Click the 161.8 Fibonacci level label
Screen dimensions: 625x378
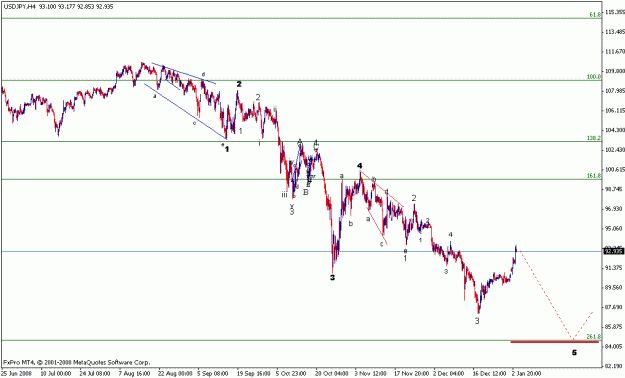click(x=594, y=175)
